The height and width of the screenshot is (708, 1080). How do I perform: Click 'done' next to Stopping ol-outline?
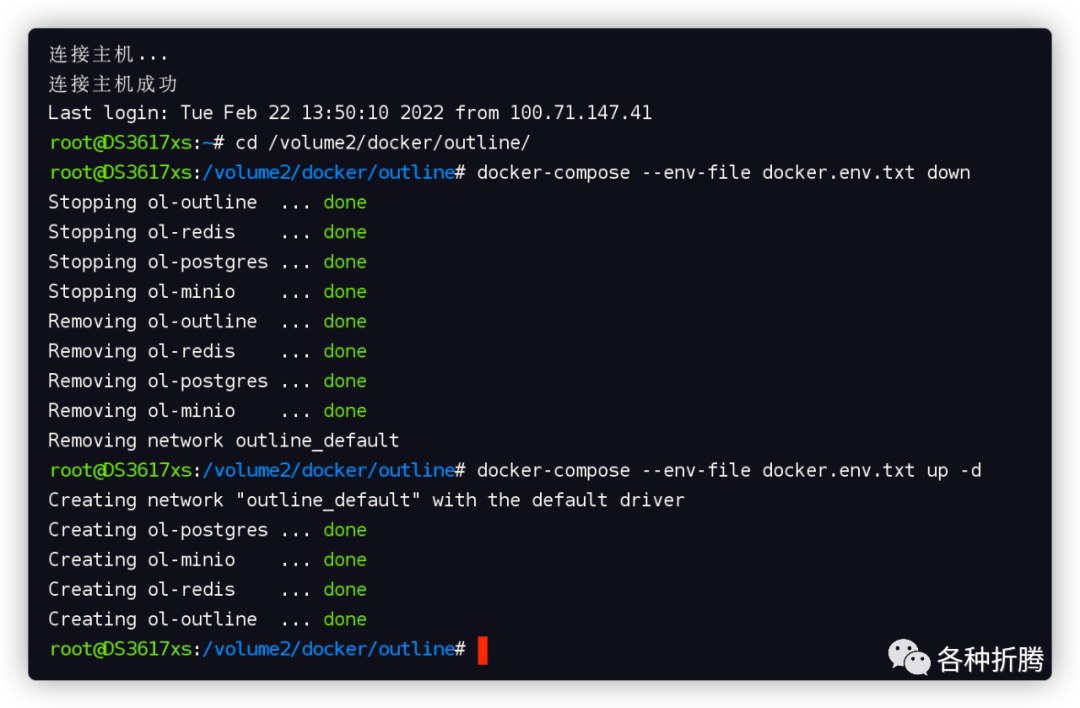click(345, 202)
